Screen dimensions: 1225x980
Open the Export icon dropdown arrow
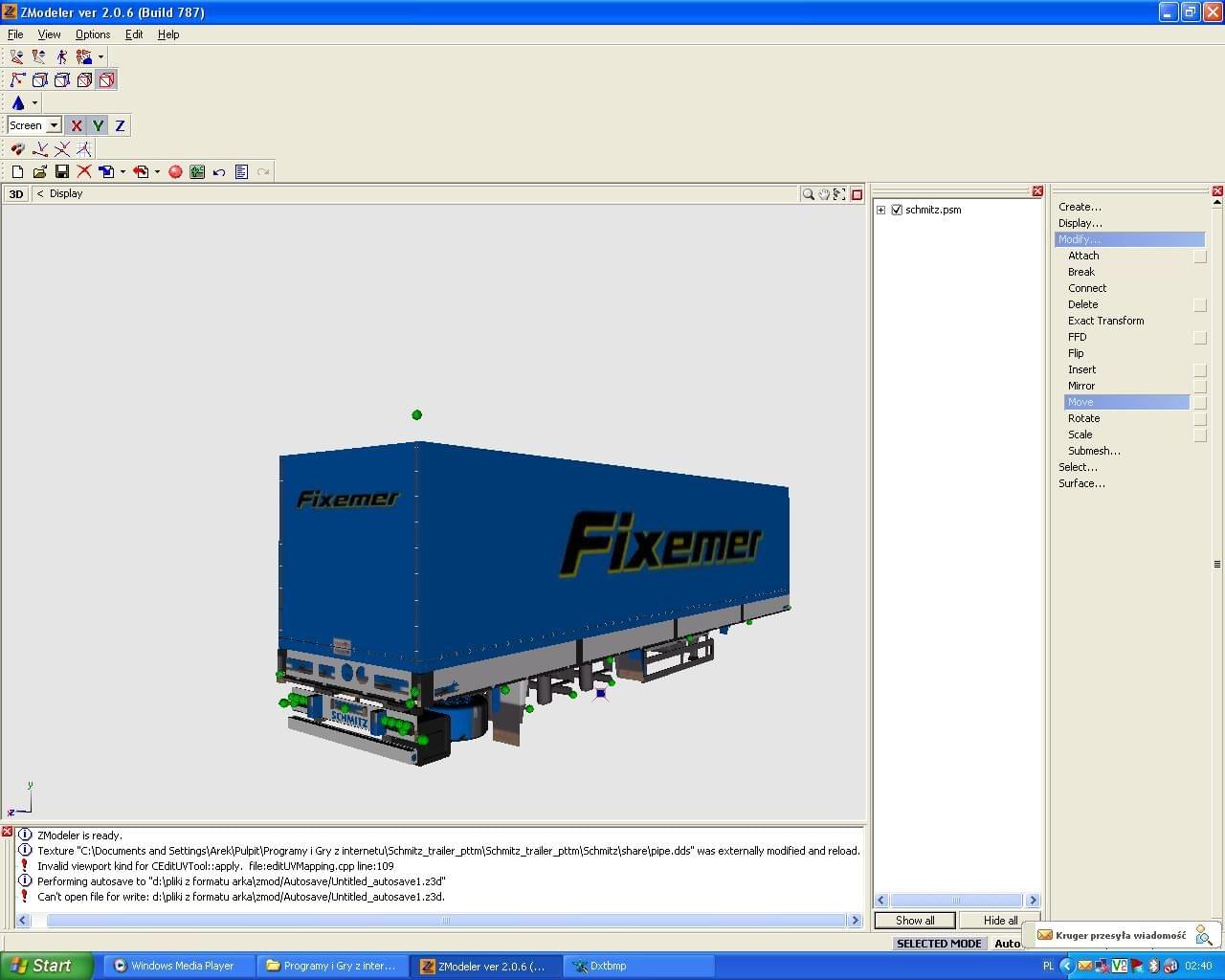[x=157, y=172]
